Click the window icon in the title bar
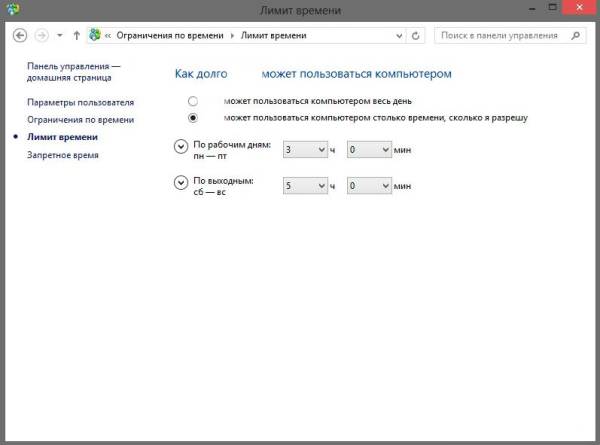600x445 pixels. 13,9
